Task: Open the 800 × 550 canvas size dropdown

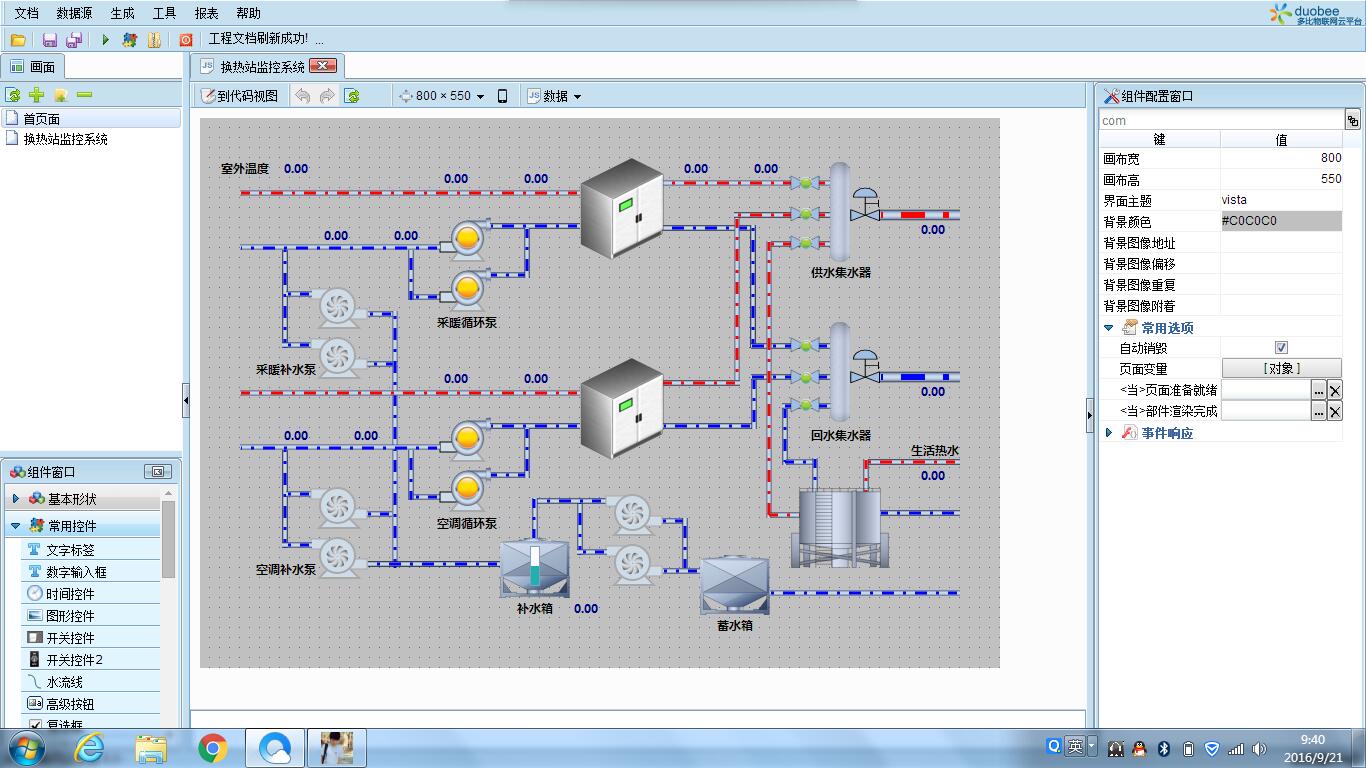Action: point(442,96)
